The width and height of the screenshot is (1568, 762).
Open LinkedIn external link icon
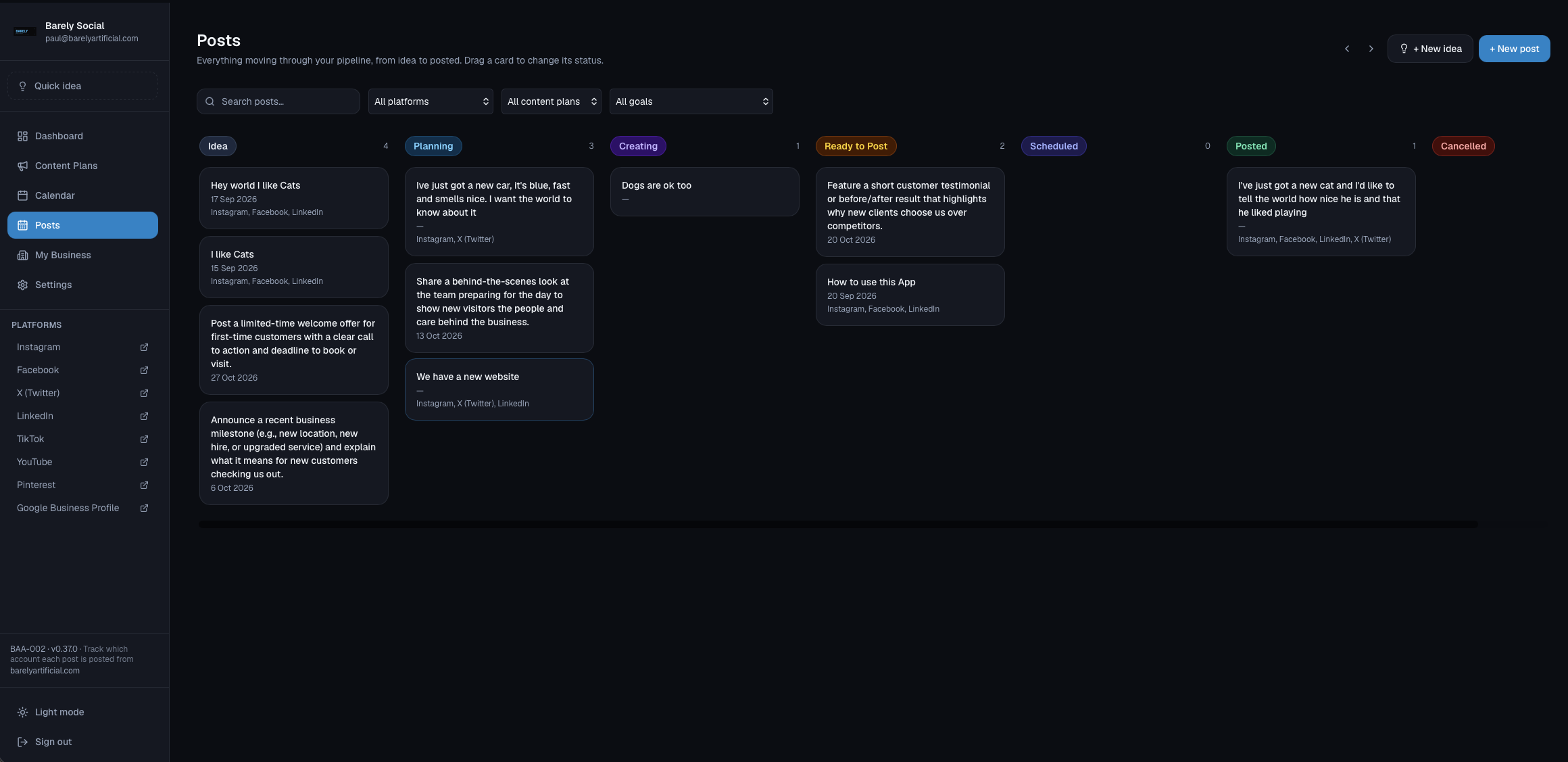pos(144,416)
